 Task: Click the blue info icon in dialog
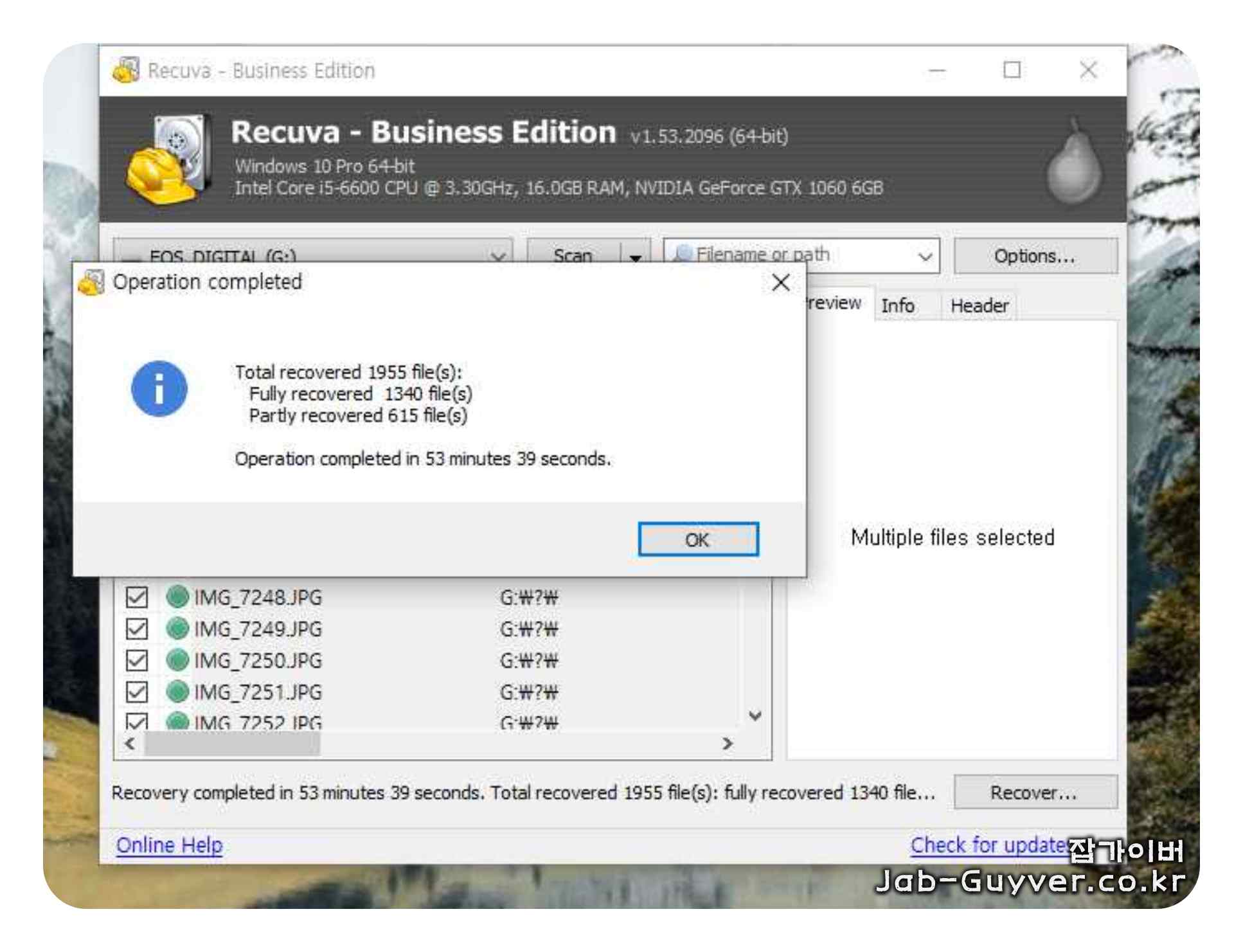pos(159,388)
